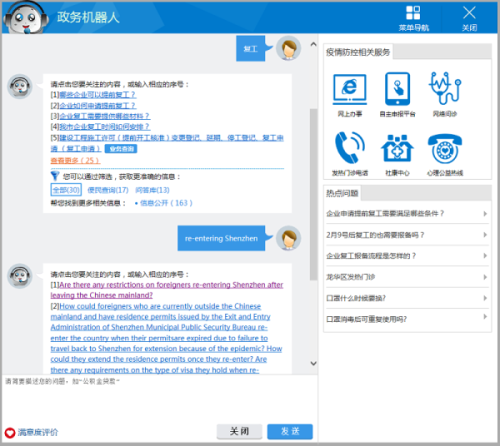
Task: Click the 关闭 button next to 发送
Action: pyautogui.click(x=239, y=432)
